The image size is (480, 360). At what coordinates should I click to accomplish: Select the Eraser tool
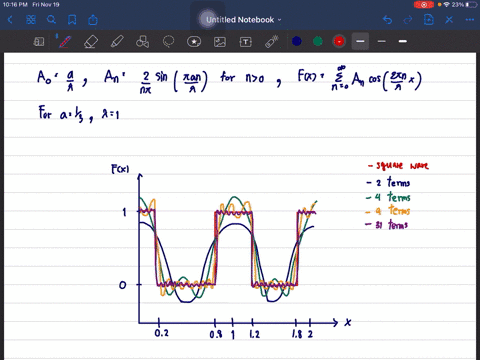click(x=91, y=42)
